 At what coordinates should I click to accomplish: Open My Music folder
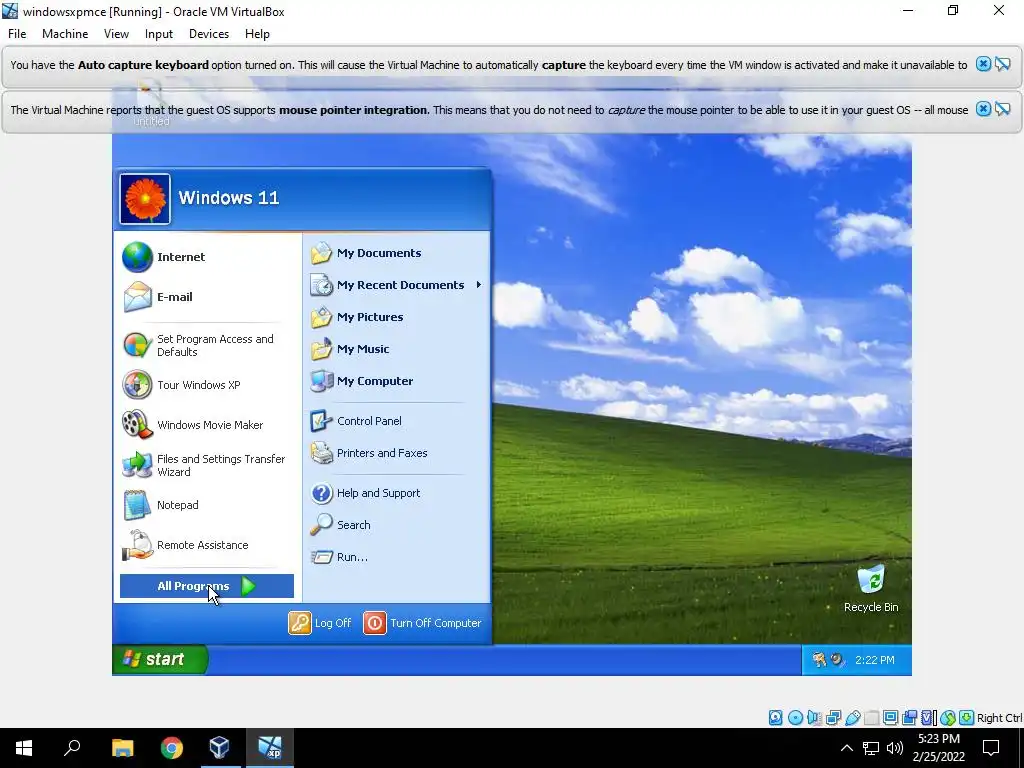(396, 349)
